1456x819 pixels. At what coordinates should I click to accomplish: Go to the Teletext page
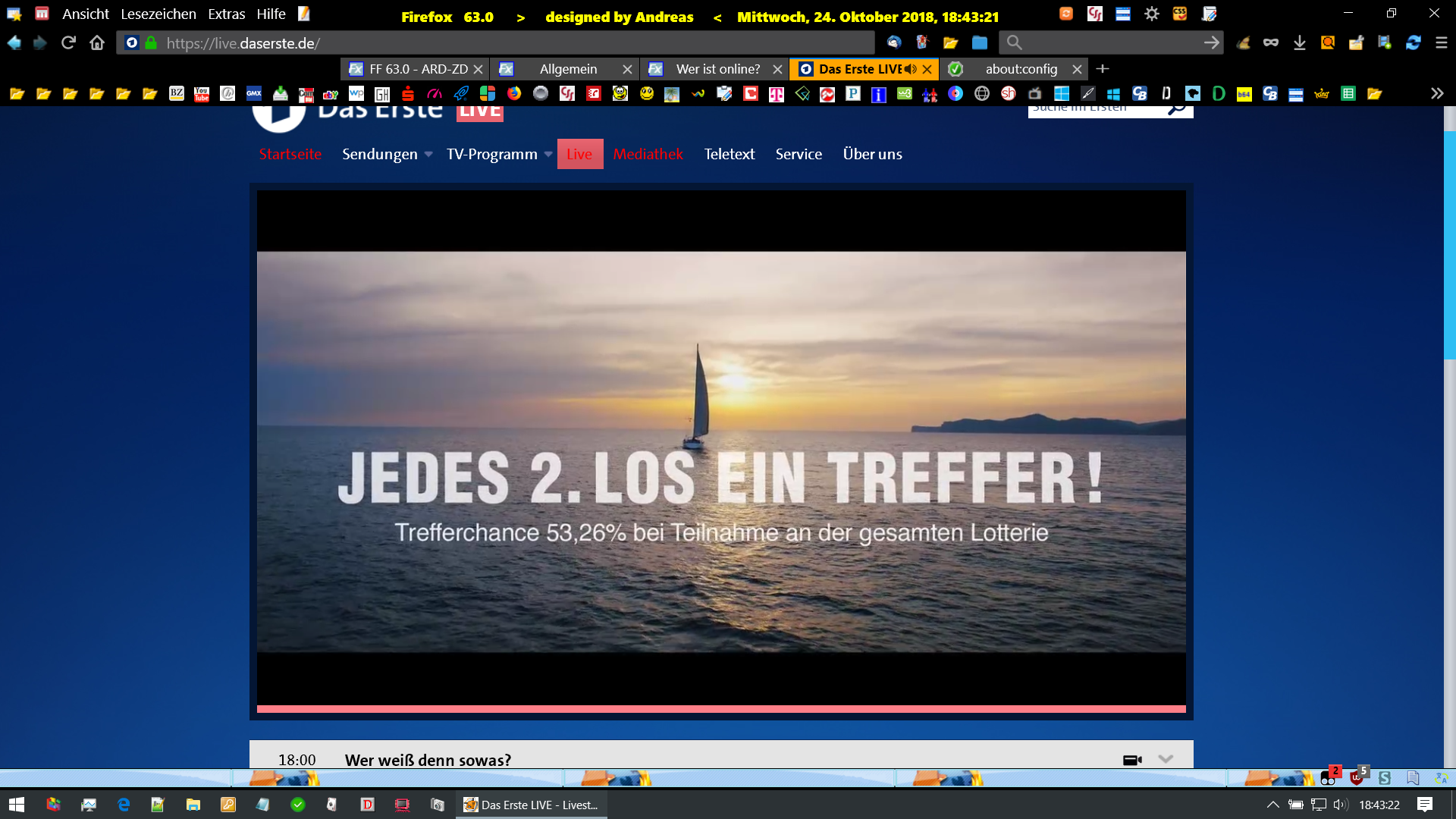click(729, 154)
